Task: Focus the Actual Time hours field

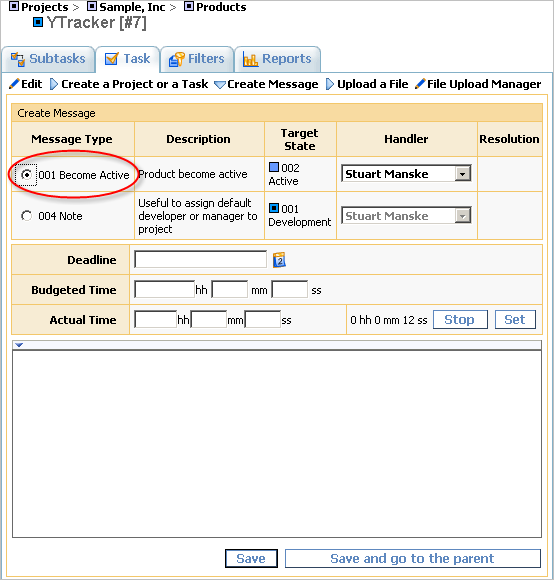Action: [156, 319]
